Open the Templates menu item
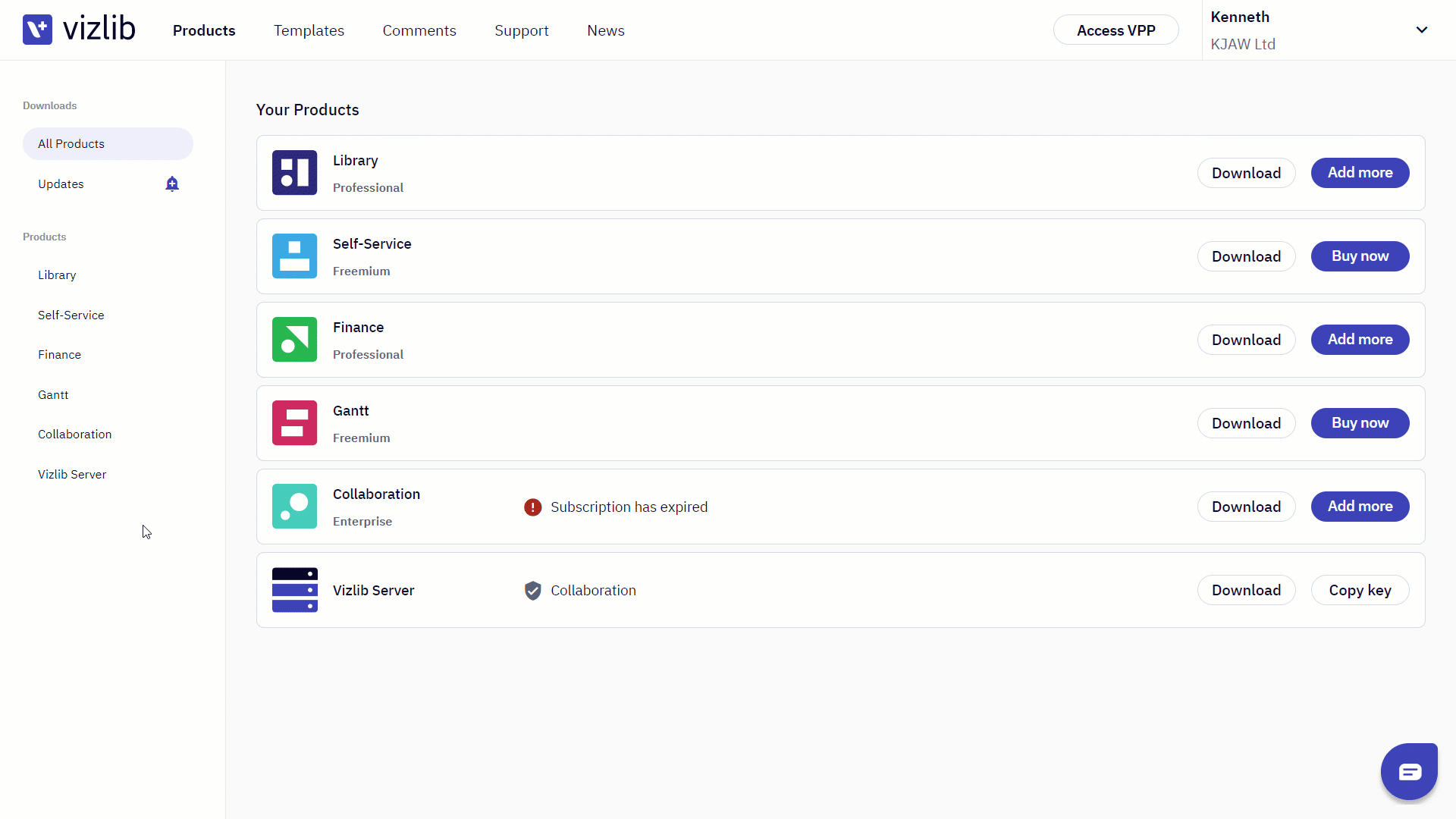This screenshot has height=819, width=1456. [309, 30]
